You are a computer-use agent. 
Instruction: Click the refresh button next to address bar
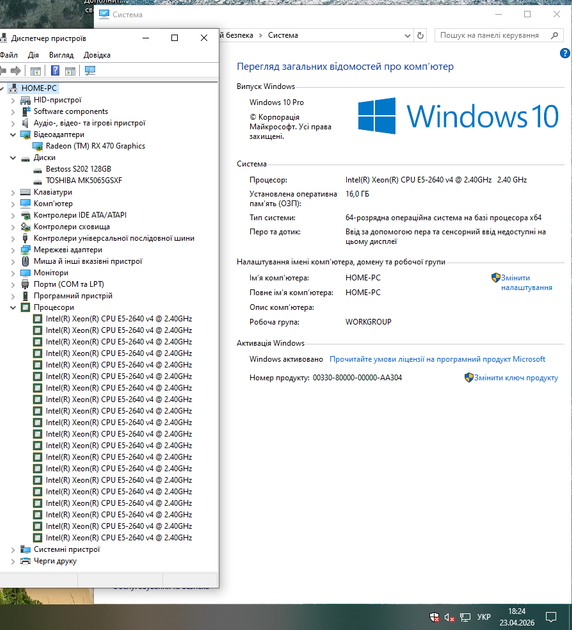(420, 35)
